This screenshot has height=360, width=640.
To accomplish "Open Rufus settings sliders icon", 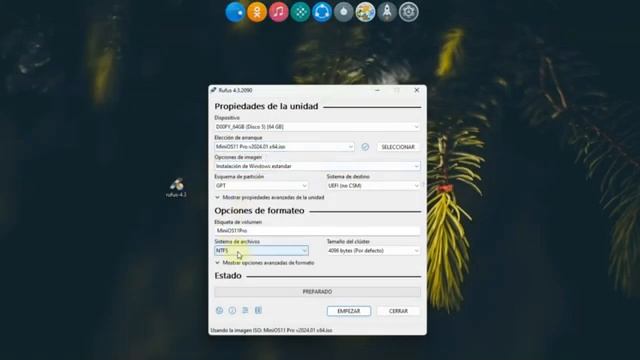I will [245, 311].
